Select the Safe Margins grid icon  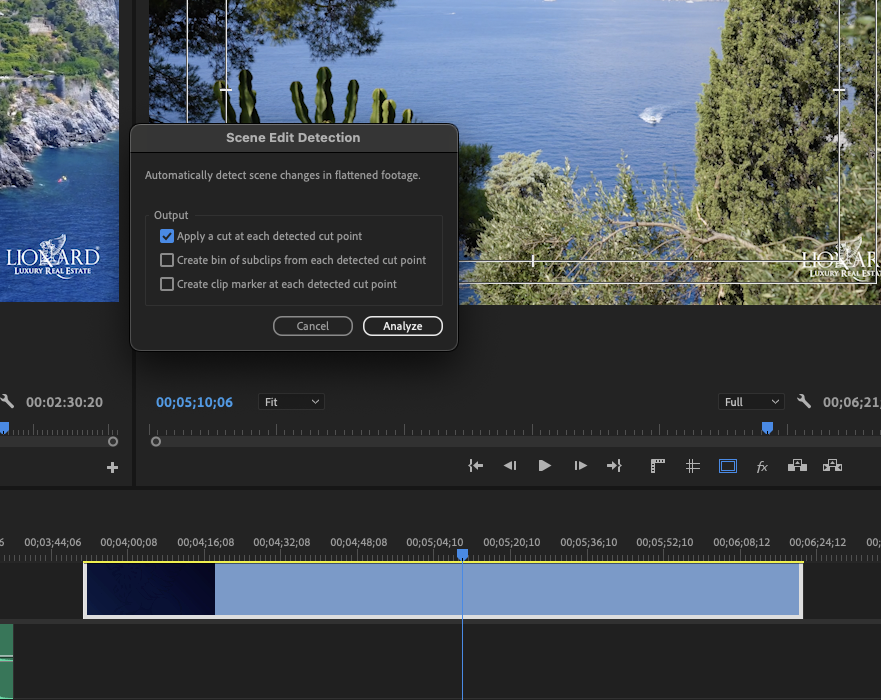[692, 465]
